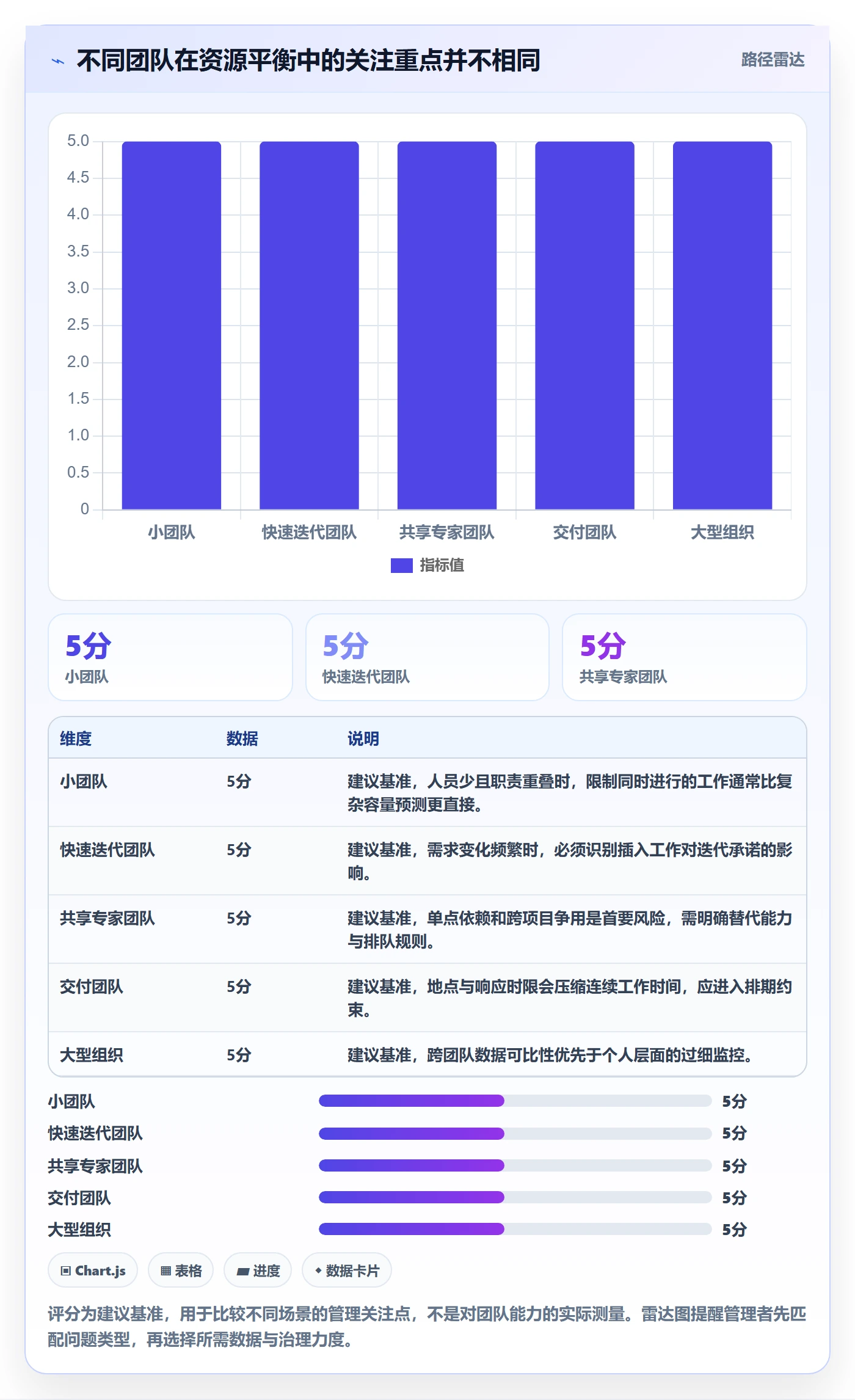The width and height of the screenshot is (855, 1400).
Task: Click the 快速迭代团队 bar in the chart
Action: click(309, 325)
